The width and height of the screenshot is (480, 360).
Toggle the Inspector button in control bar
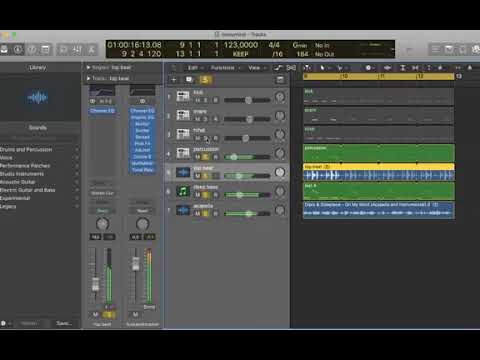click(18, 50)
